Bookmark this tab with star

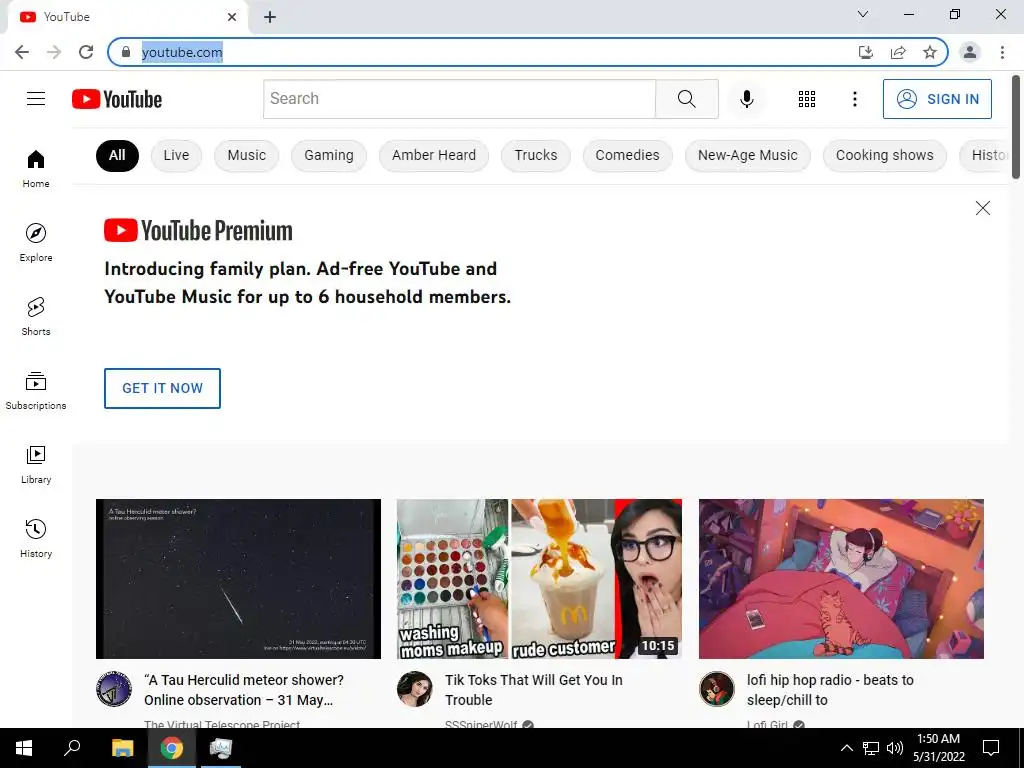click(929, 52)
